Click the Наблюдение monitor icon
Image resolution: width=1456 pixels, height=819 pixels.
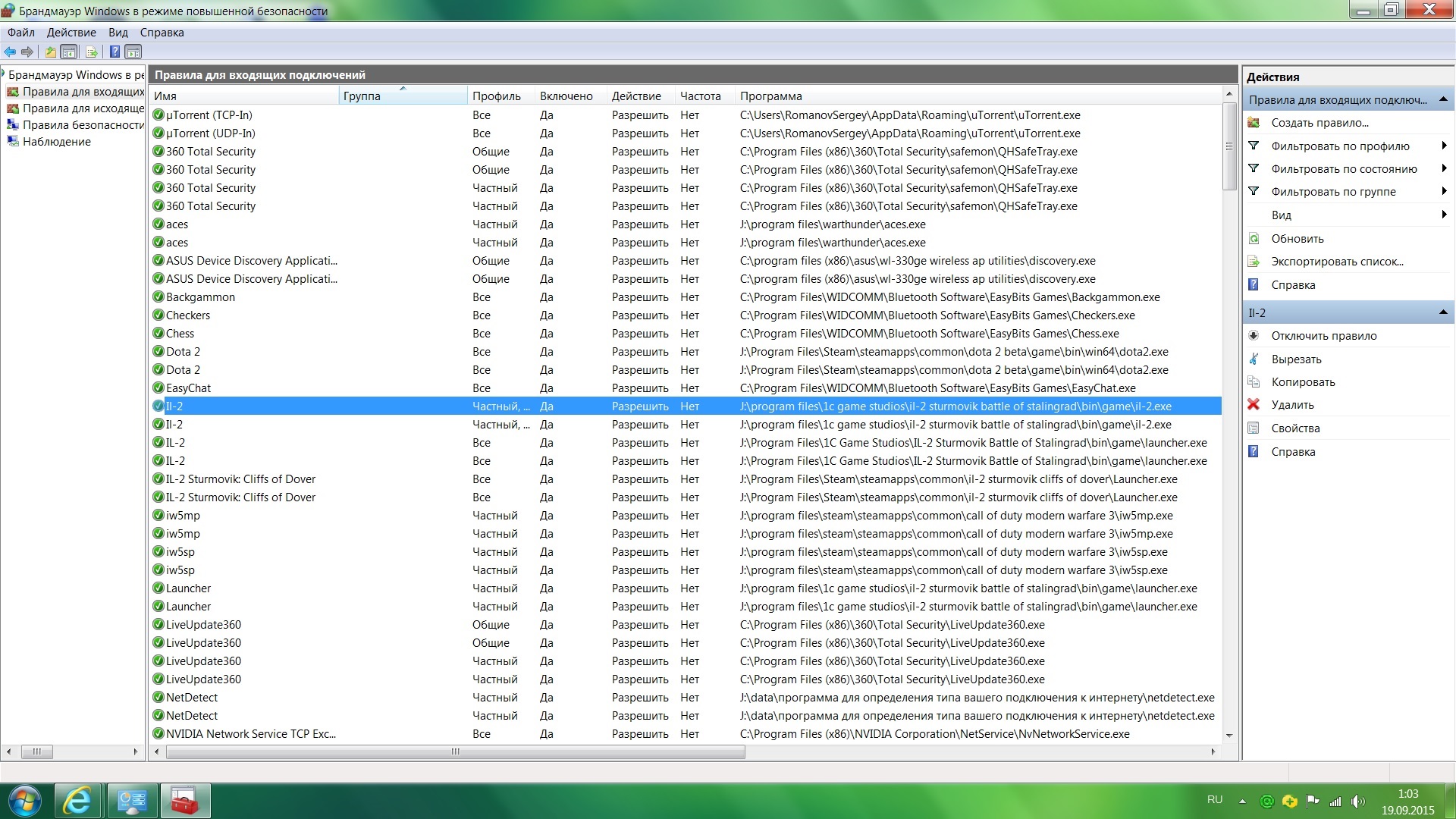[13, 142]
